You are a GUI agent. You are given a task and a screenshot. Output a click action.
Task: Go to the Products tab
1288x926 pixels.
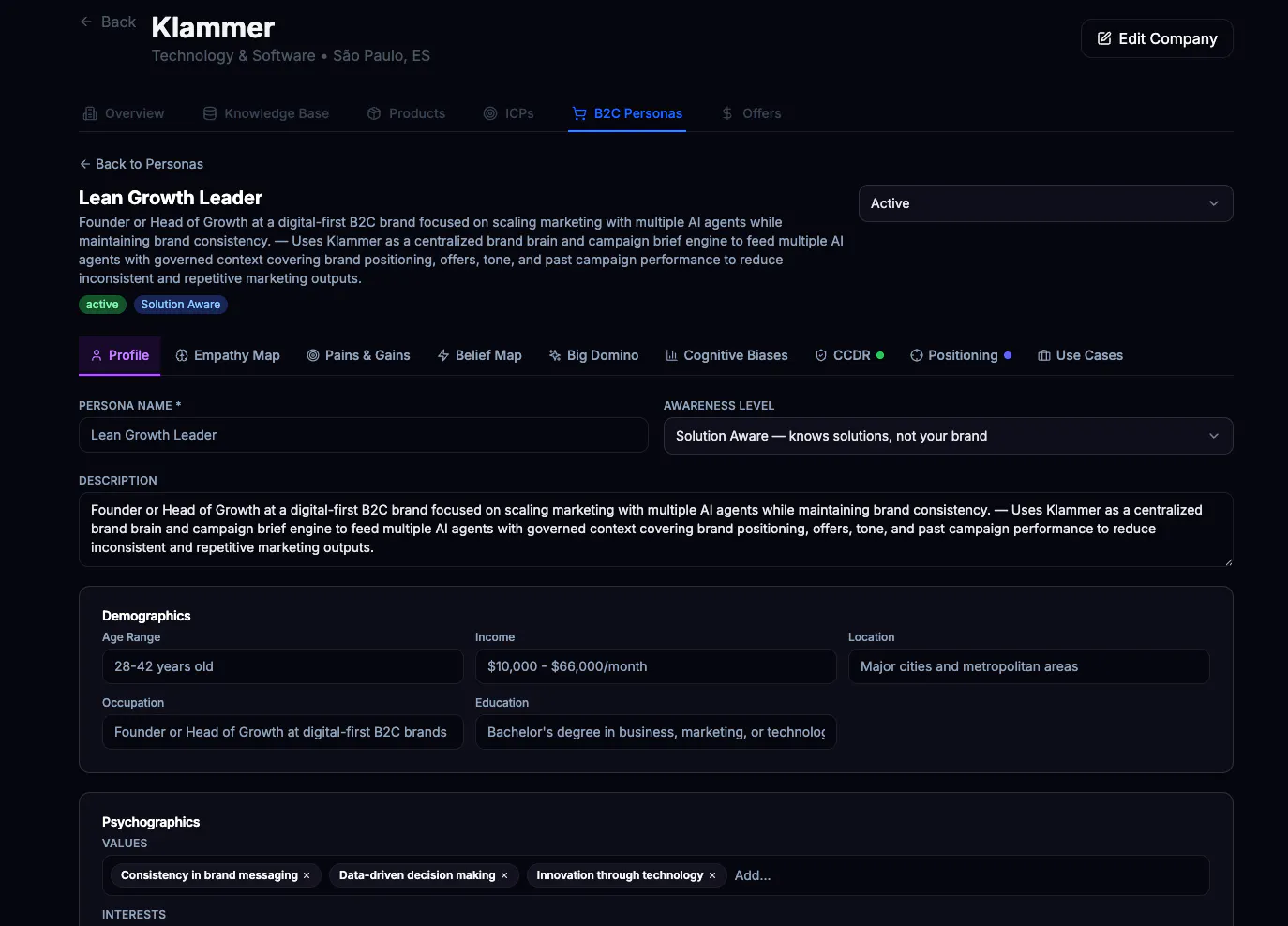click(406, 113)
